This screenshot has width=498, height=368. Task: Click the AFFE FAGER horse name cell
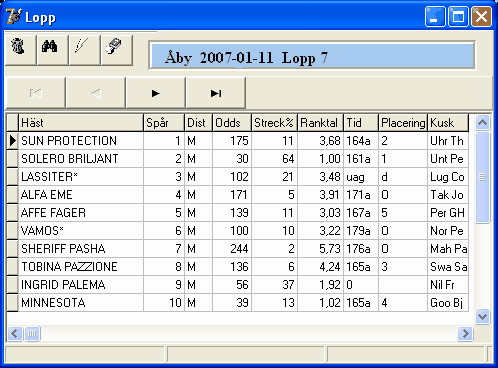(81, 213)
